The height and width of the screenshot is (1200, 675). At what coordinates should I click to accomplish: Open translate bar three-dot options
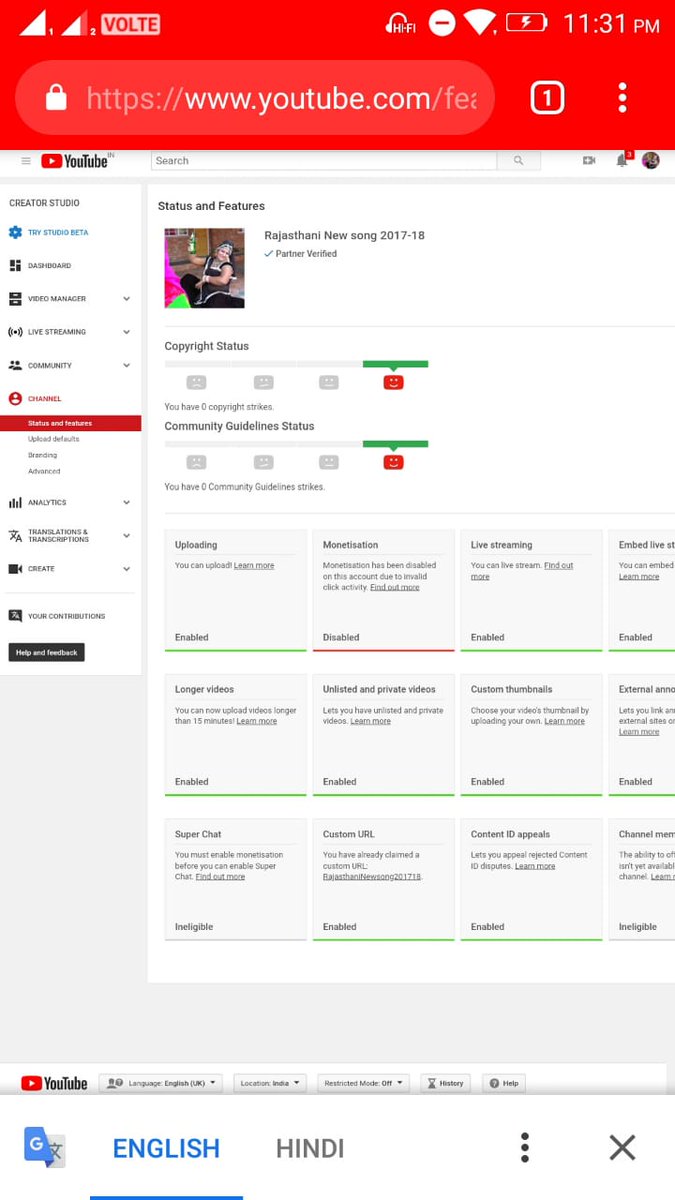(525, 1148)
